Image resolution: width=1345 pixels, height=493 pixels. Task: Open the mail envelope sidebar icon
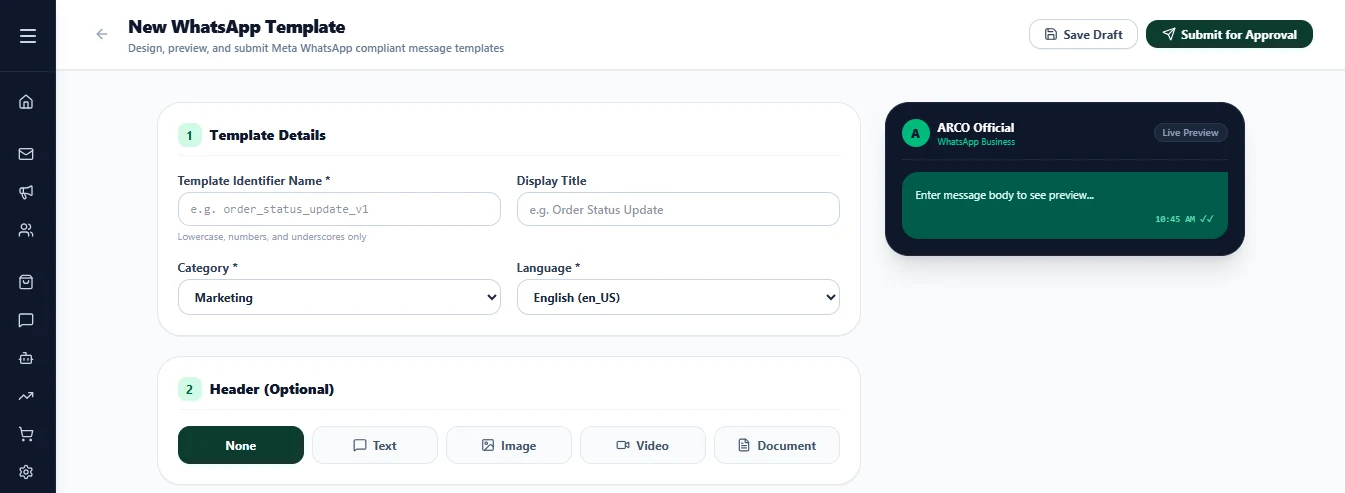pyautogui.click(x=27, y=154)
